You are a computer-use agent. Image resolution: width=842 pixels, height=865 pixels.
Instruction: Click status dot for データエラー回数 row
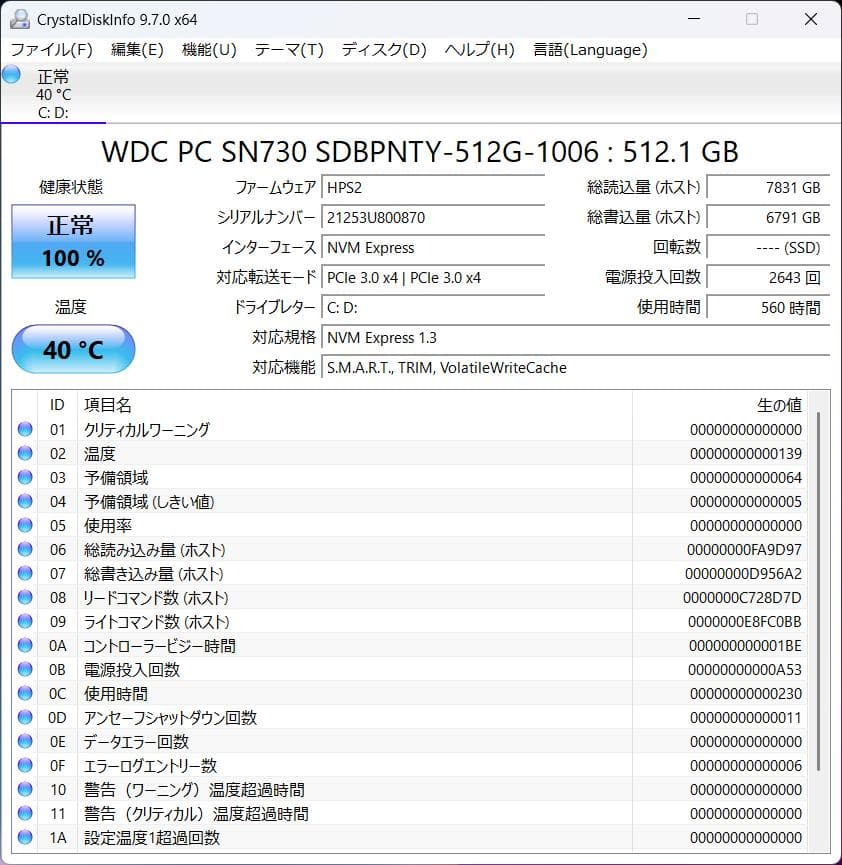coord(25,741)
